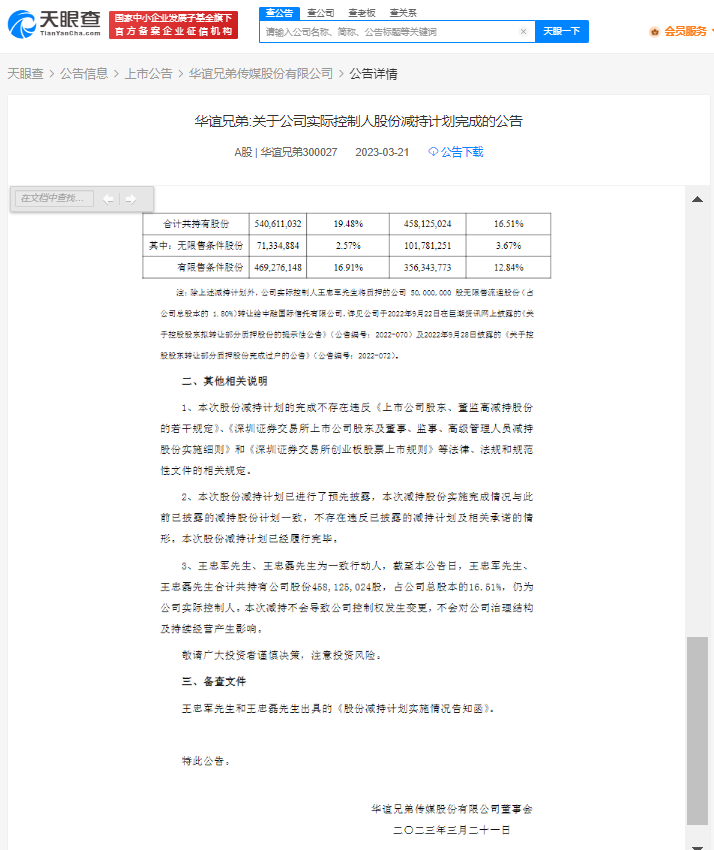Go to 天眼查 breadcrumb home
The width and height of the screenshot is (714, 850).
(x=25, y=74)
